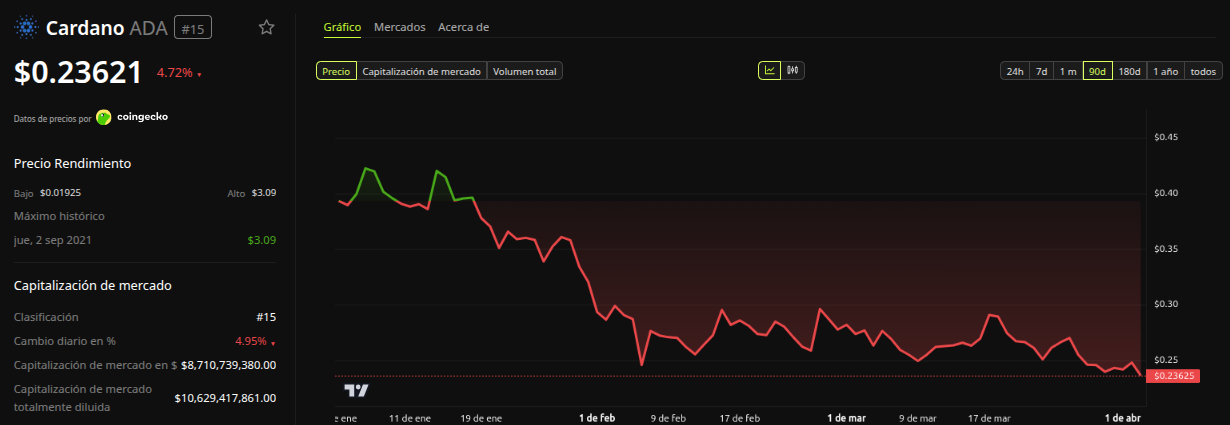Click the Máximo histórico label
The height and width of the screenshot is (425, 1230).
tap(59, 216)
